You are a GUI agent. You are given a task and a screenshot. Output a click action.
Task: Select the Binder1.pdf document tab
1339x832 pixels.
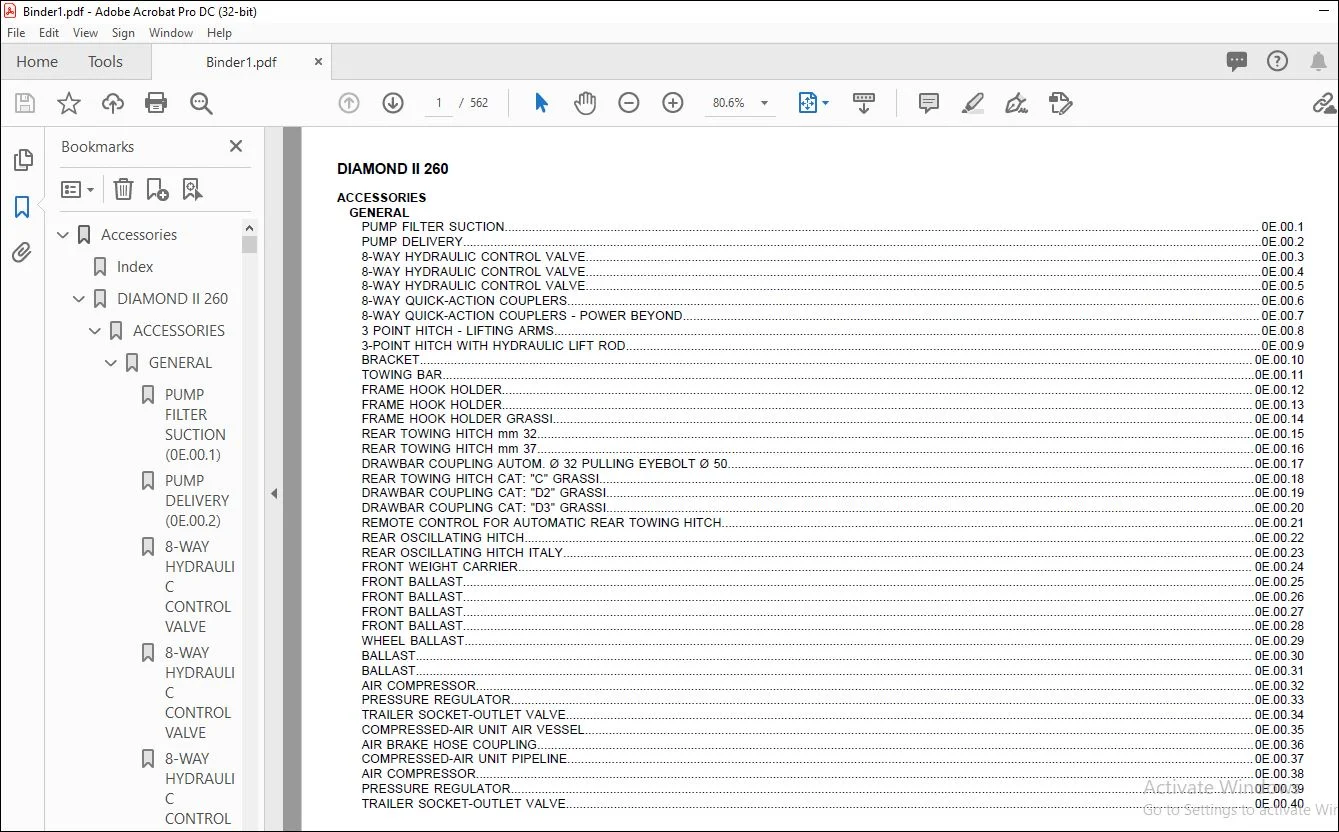[241, 62]
